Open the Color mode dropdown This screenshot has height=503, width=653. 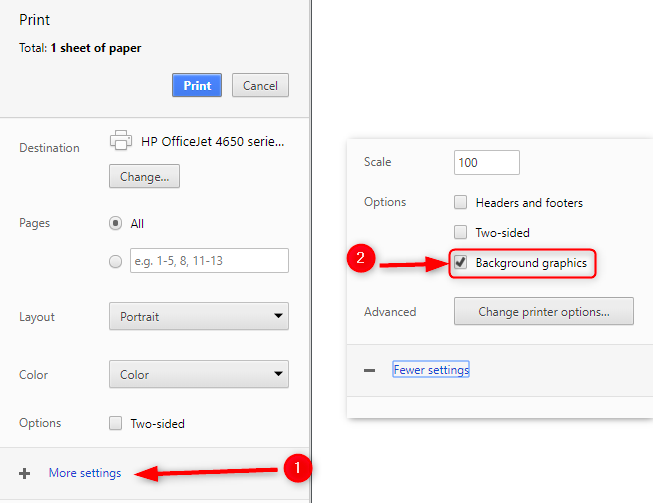(x=199, y=374)
